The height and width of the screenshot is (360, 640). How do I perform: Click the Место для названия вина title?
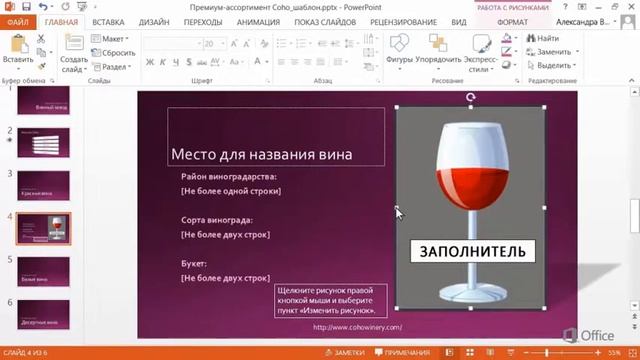[262, 154]
